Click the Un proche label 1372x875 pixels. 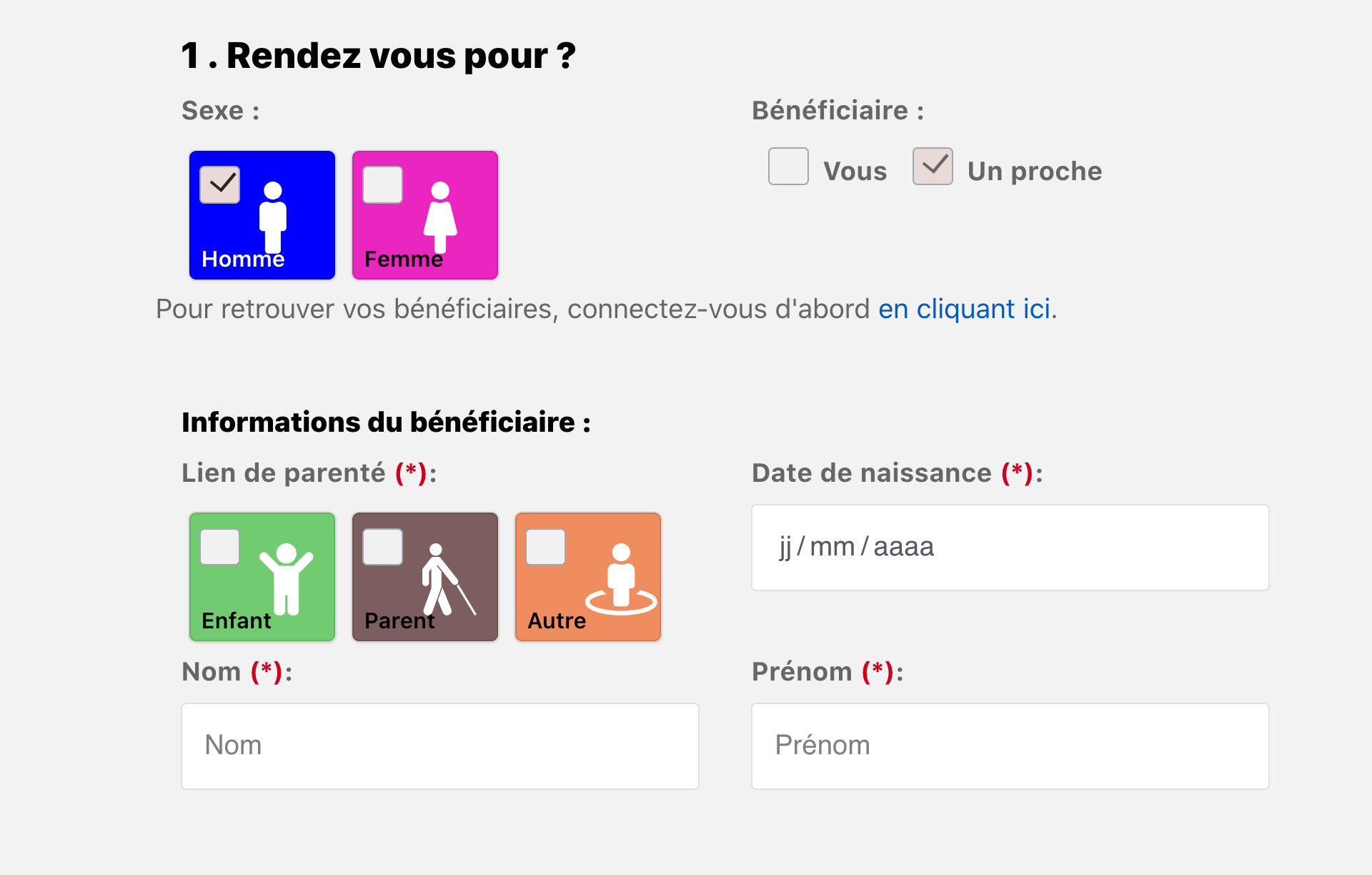tap(1034, 172)
